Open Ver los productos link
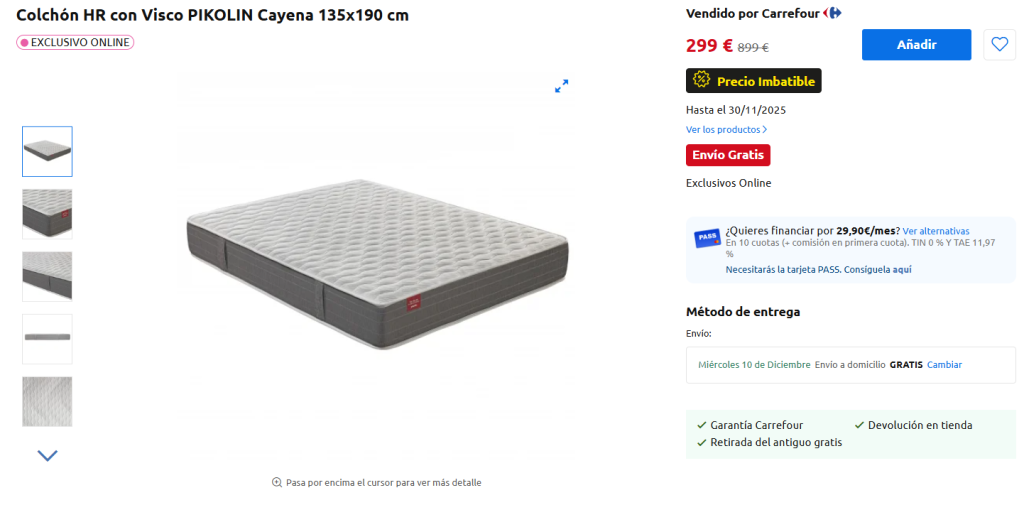This screenshot has width=1024, height=505. [x=726, y=129]
